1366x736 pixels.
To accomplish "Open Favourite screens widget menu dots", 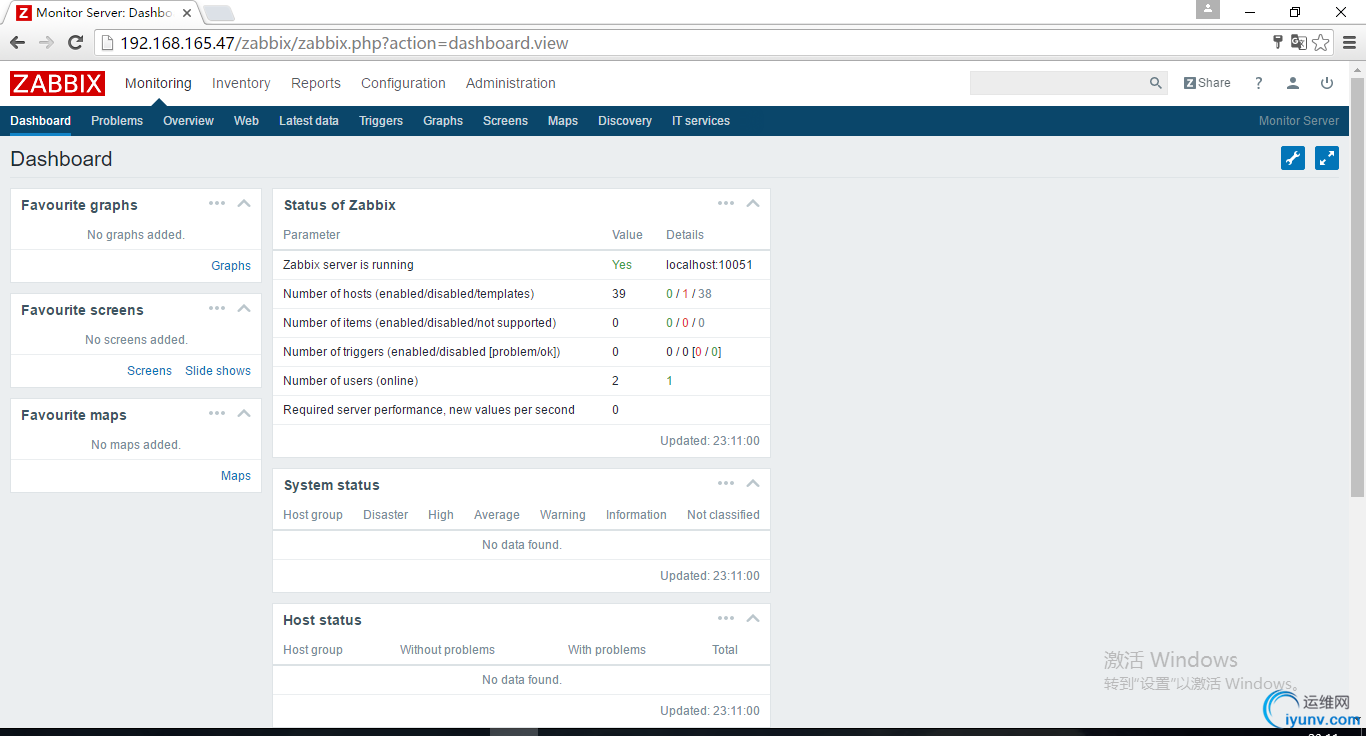I will point(217,308).
